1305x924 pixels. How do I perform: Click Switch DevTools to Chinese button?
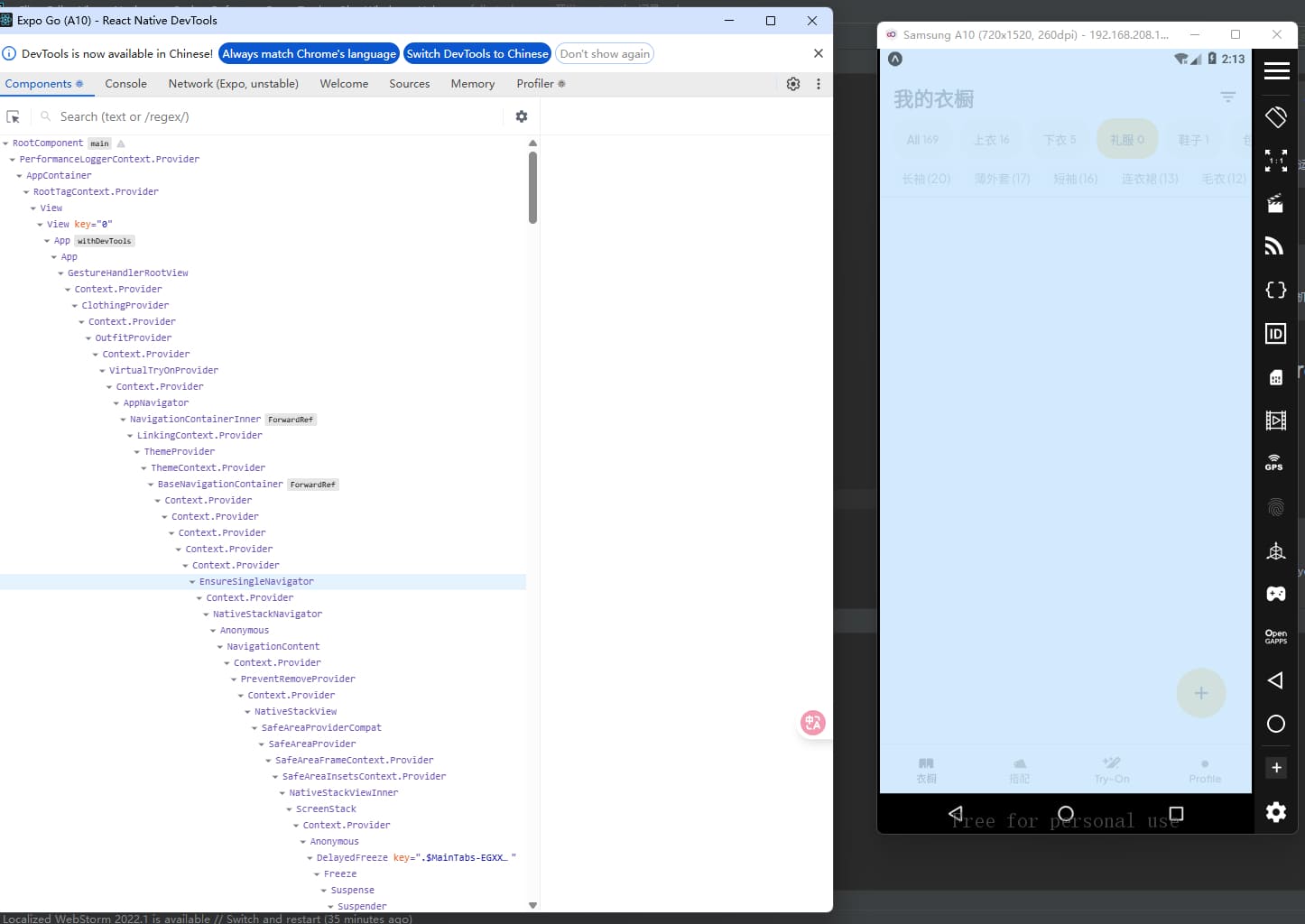477,54
